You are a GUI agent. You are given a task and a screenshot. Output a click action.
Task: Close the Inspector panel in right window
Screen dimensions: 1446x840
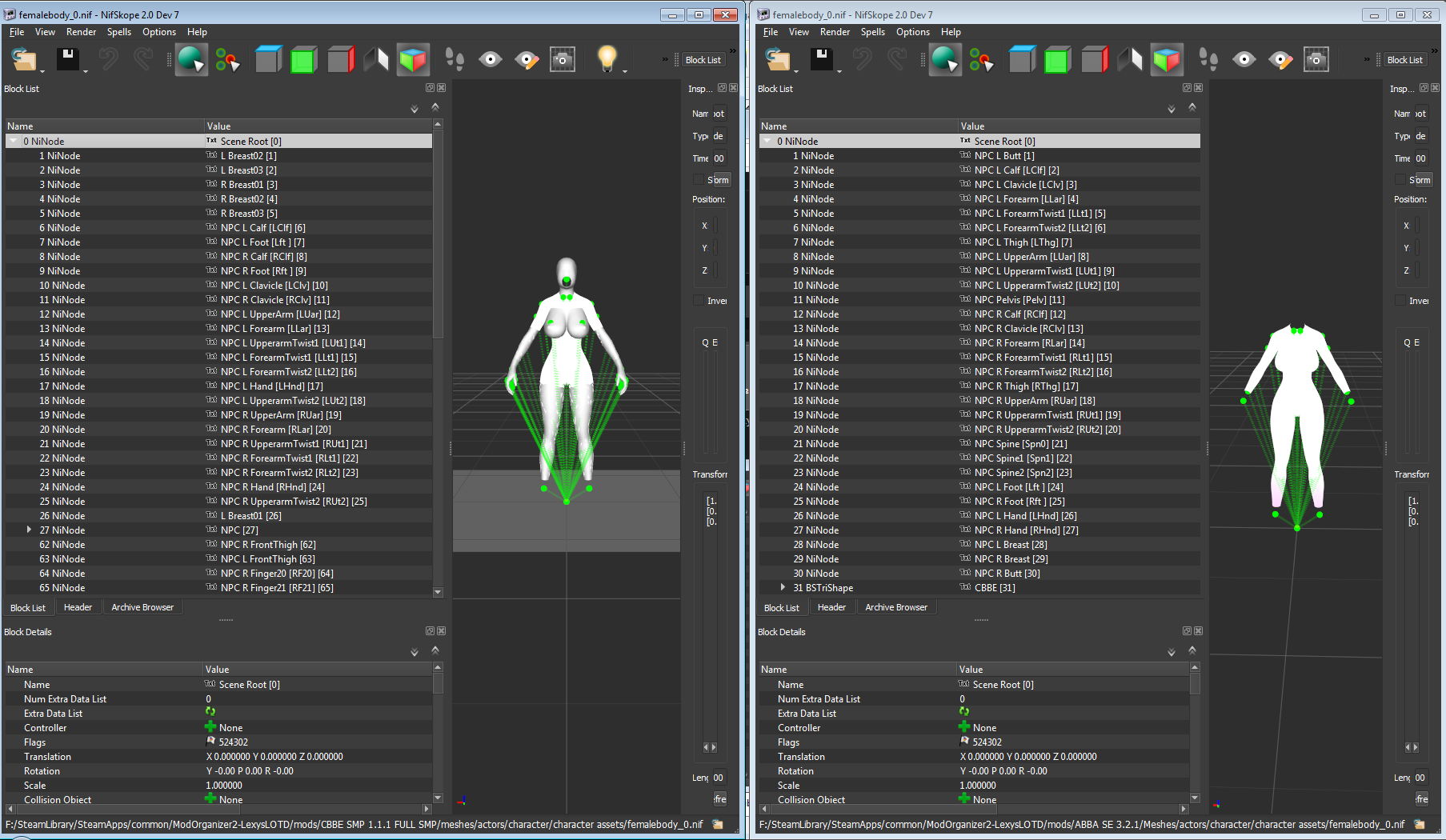(1435, 88)
